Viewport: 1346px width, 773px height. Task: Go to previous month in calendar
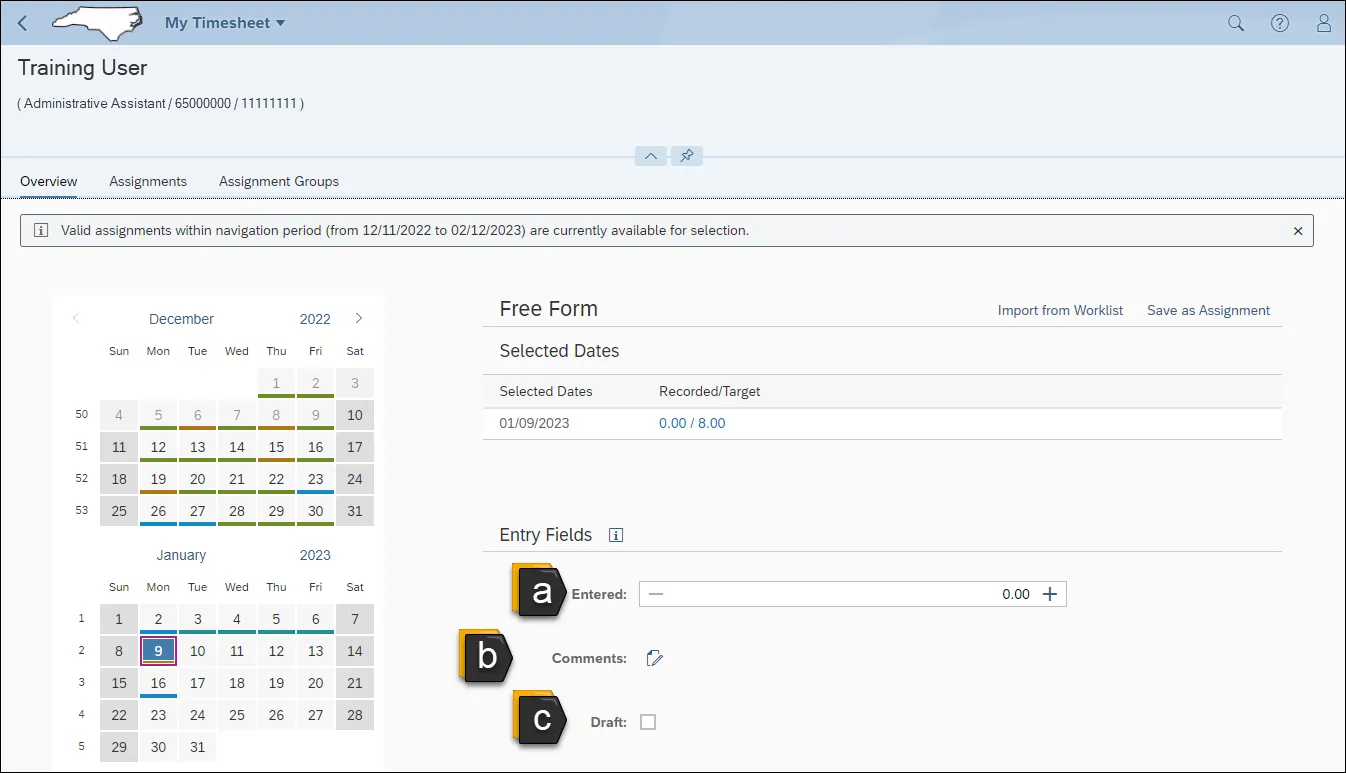coord(76,319)
